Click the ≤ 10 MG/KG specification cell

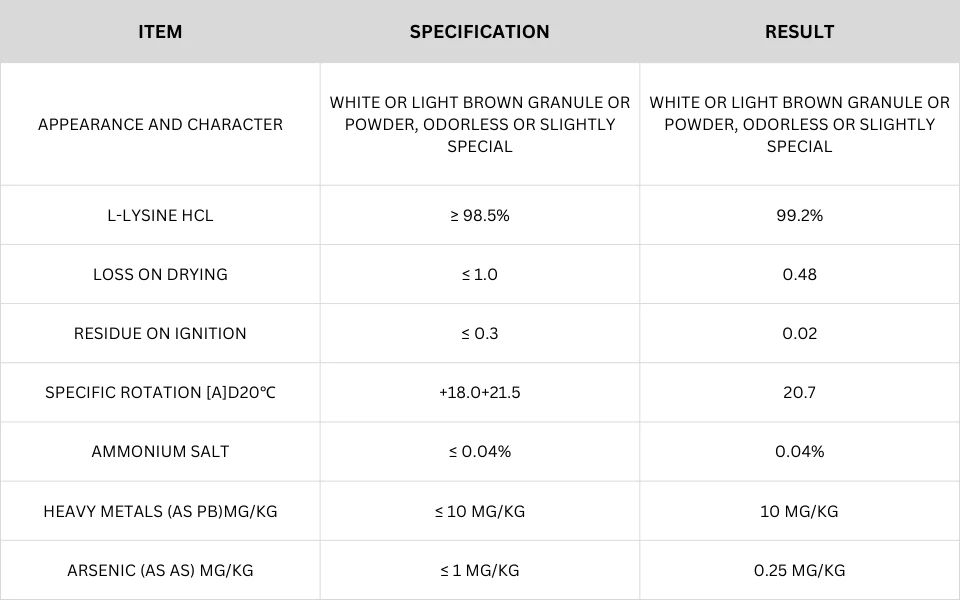tap(479, 511)
